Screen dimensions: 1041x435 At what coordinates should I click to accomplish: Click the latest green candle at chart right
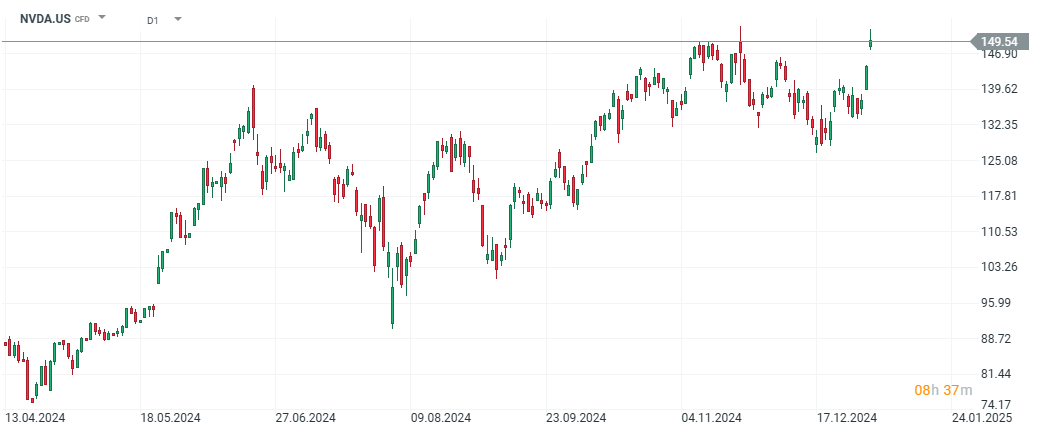click(x=871, y=41)
